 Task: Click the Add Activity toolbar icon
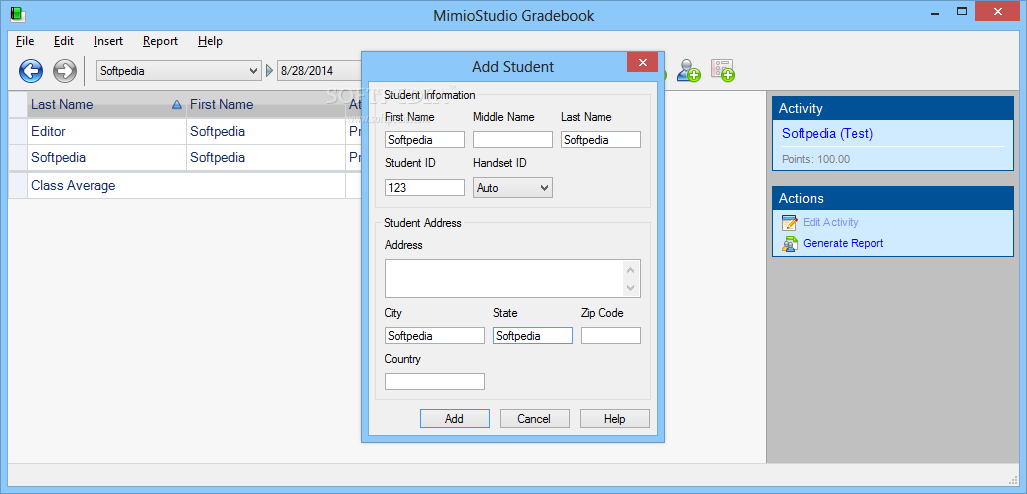723,70
